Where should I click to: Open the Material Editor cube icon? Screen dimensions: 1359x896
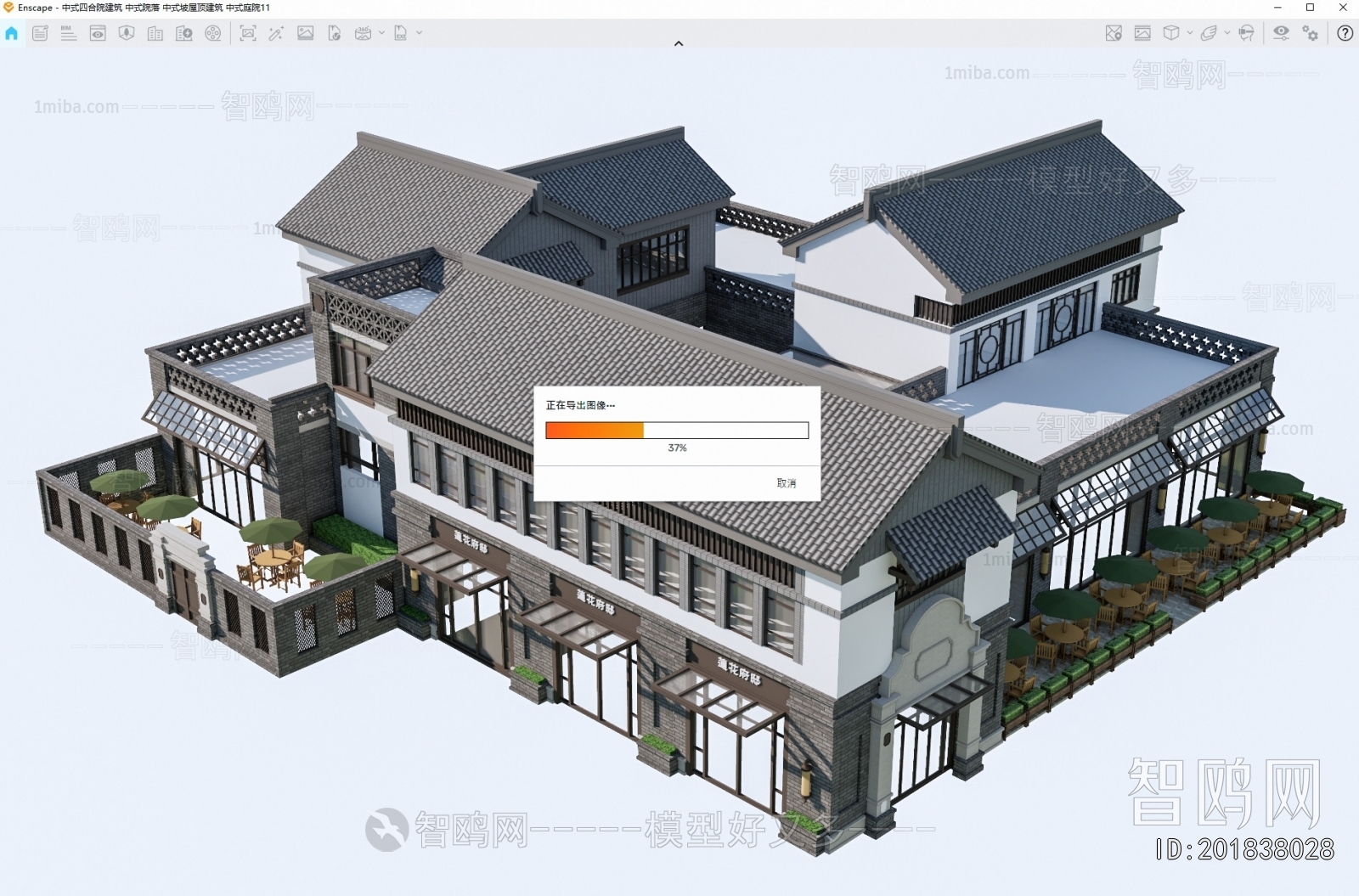[x=1172, y=34]
